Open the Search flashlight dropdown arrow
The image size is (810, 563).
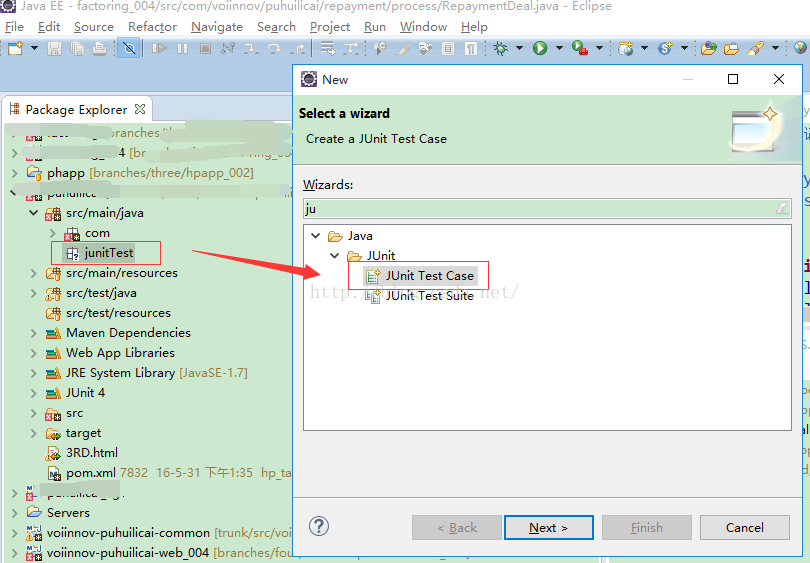(775, 48)
